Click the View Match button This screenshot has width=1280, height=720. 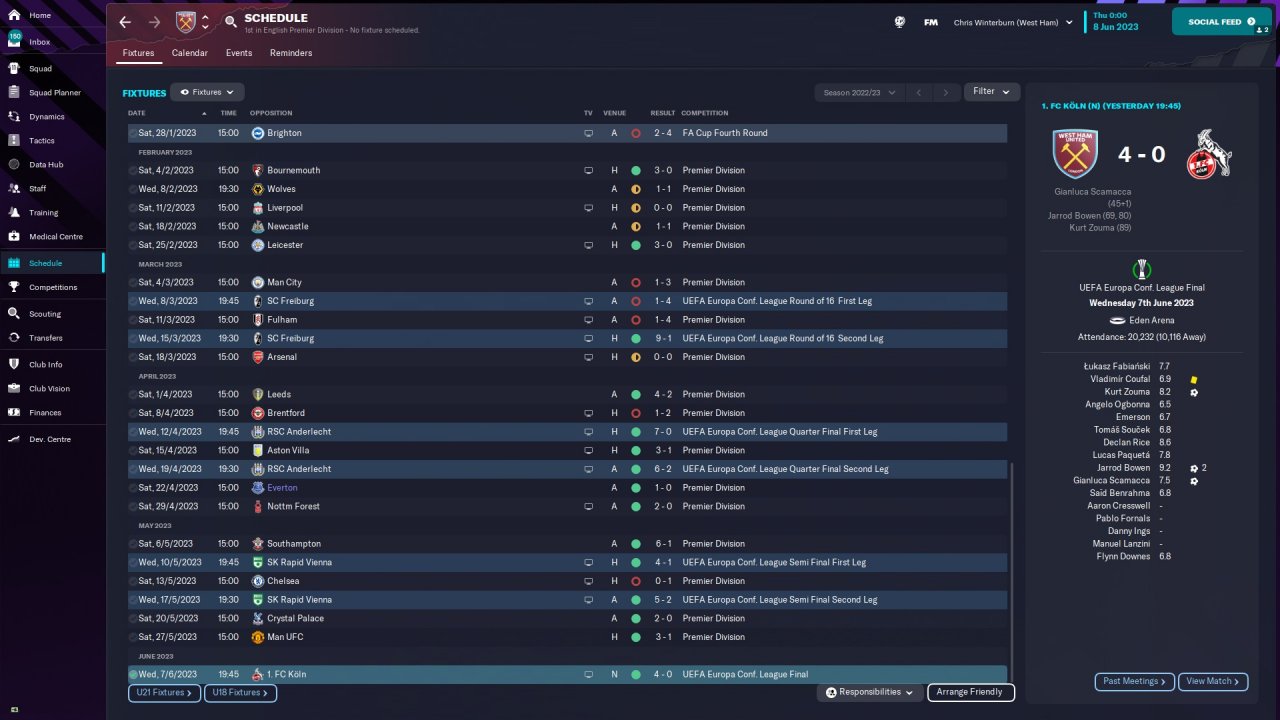click(x=1213, y=682)
